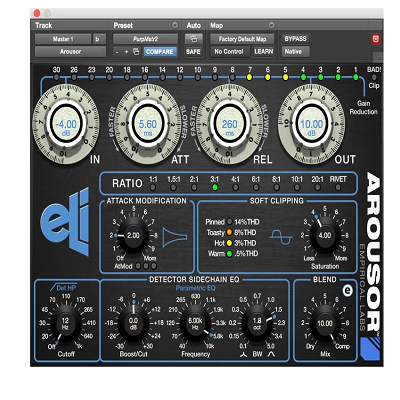Image resolution: width=400 pixels, height=400 pixels.
Task: Click the Parametric EQ mode label
Action: click(196, 288)
